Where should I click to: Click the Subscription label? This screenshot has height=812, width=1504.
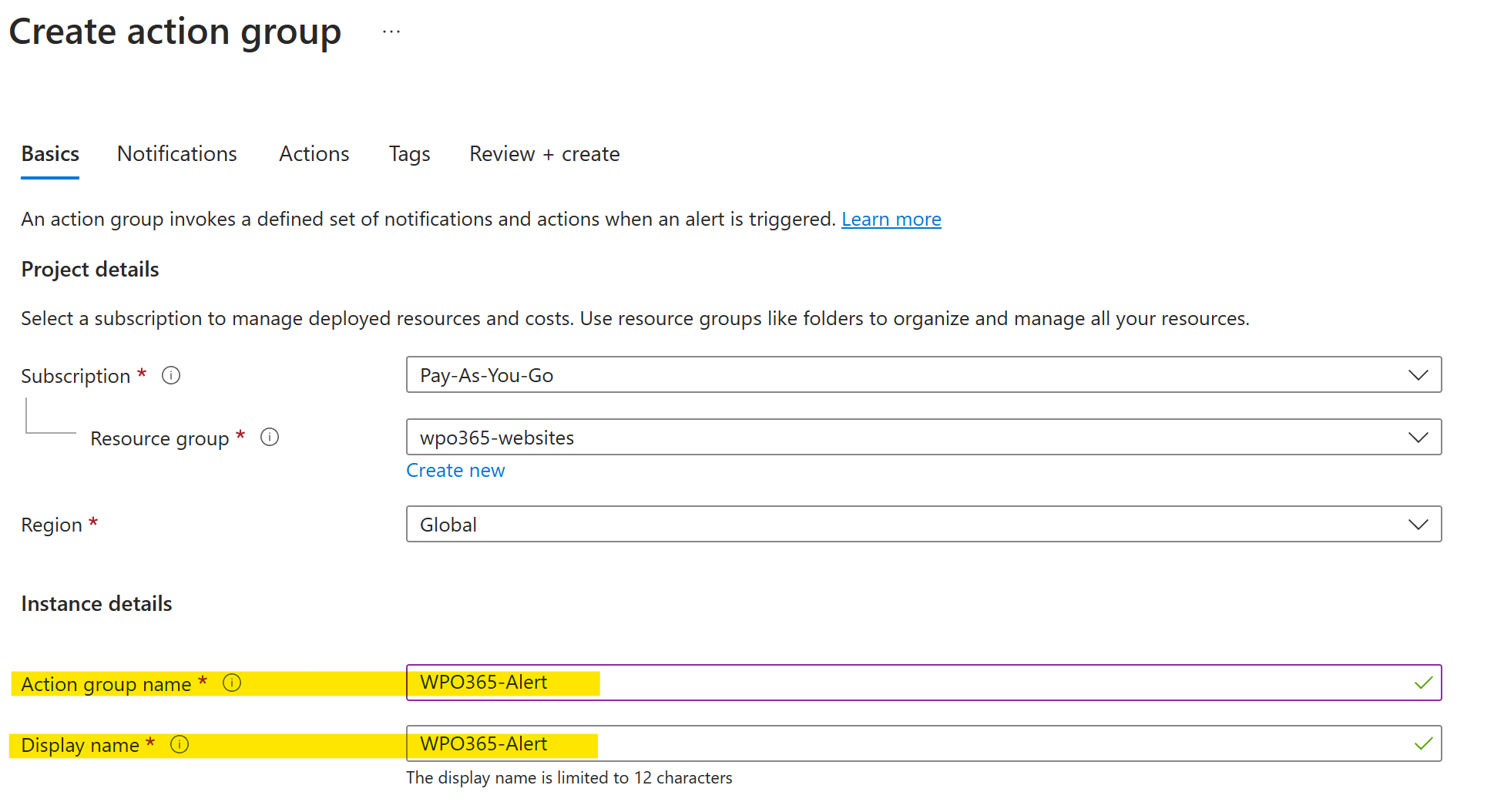click(76, 376)
